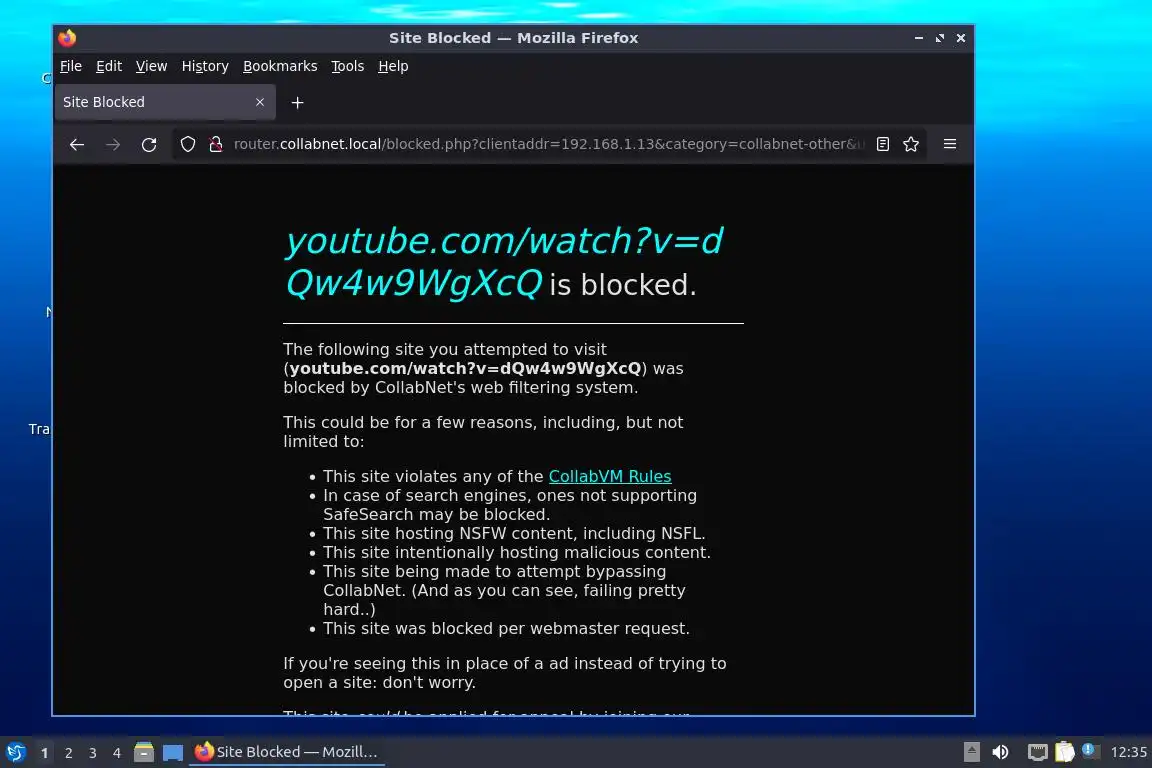This screenshot has height=768, width=1152.
Task: Switch to workspace 1
Action: (x=44, y=753)
